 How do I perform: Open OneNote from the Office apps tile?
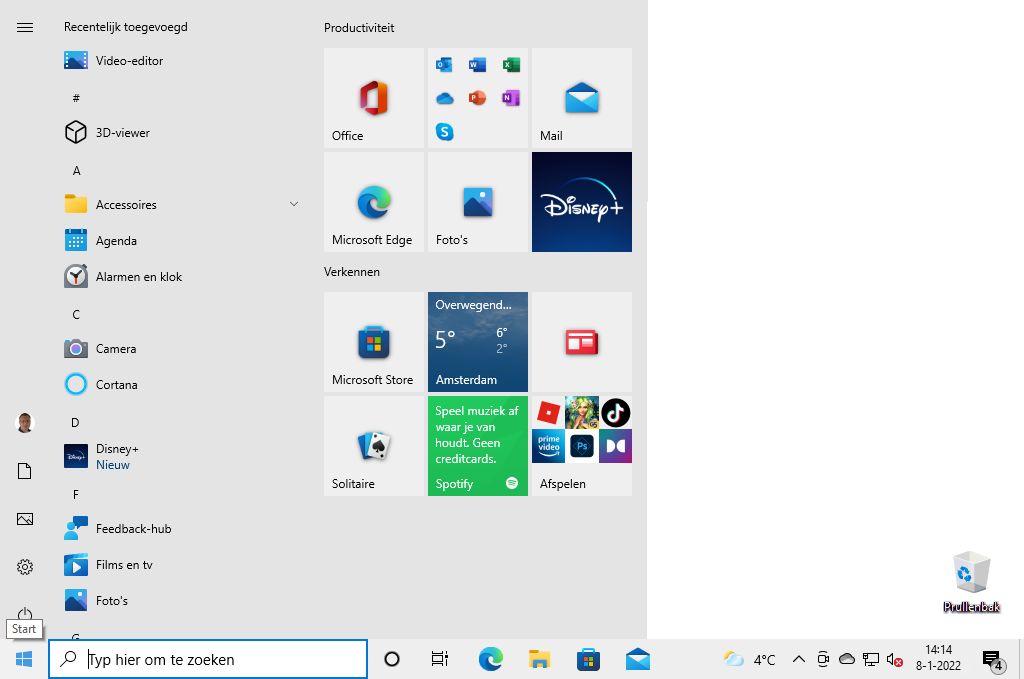click(511, 98)
